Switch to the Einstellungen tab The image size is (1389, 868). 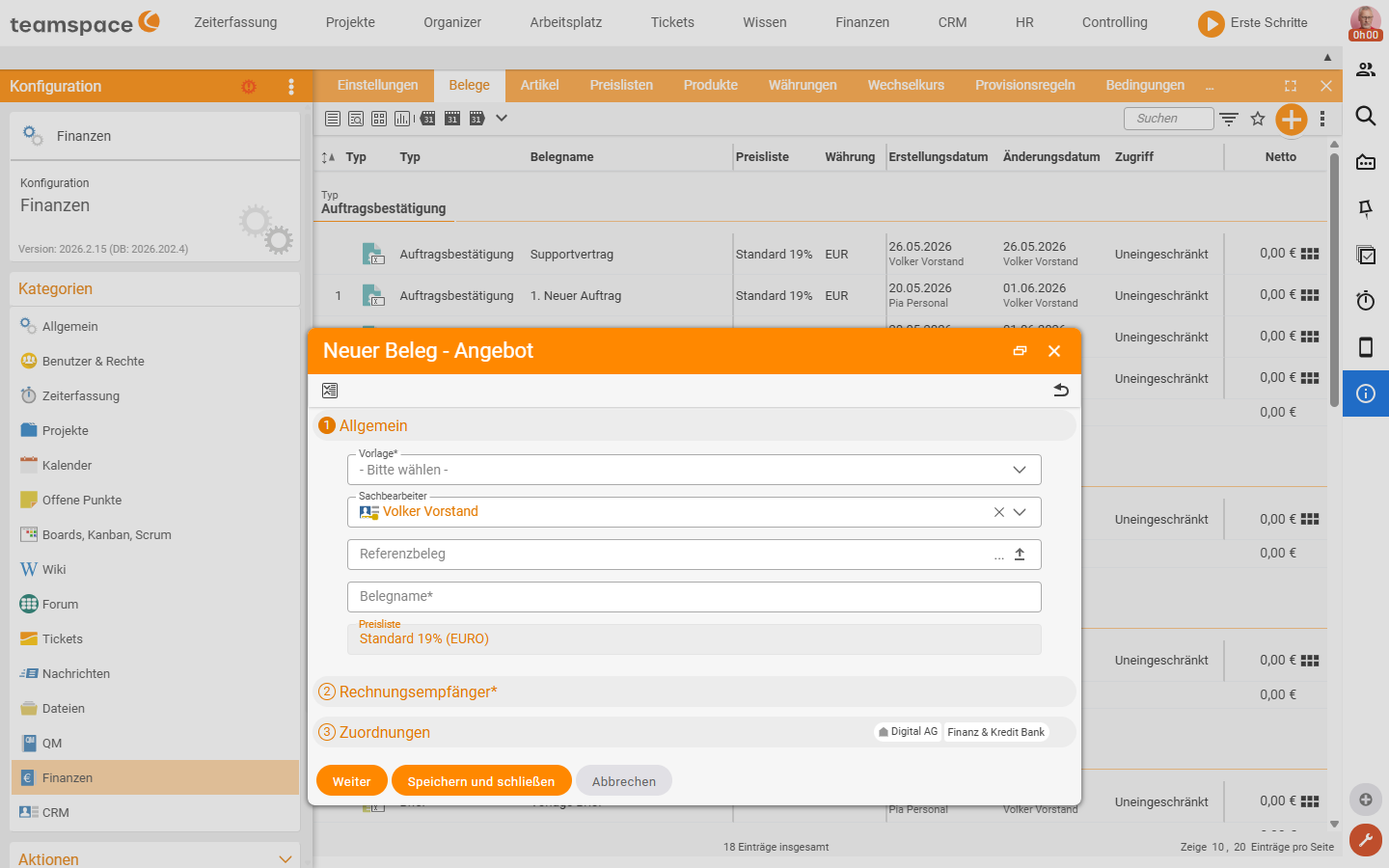(x=377, y=85)
